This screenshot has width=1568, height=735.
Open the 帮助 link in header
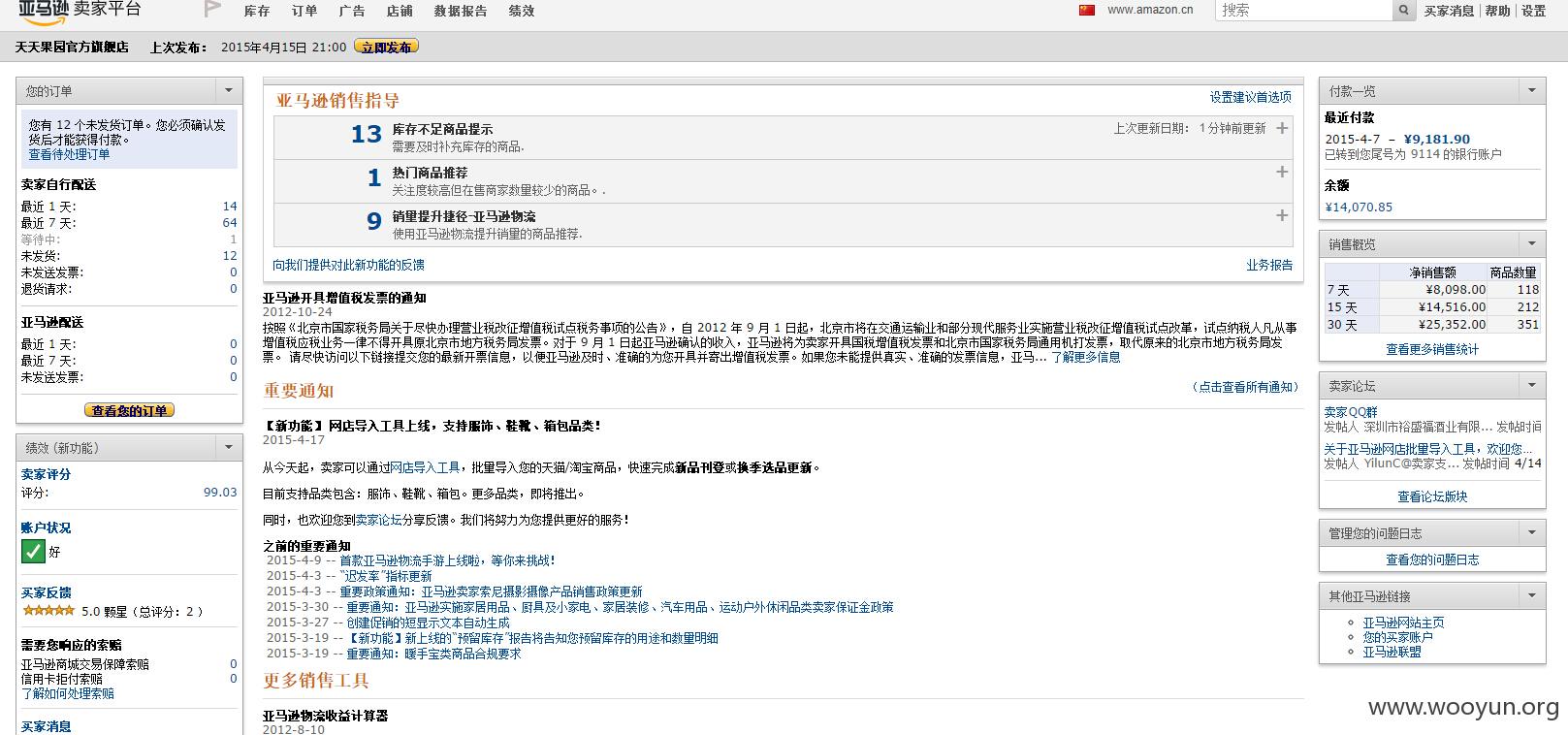tap(1498, 11)
